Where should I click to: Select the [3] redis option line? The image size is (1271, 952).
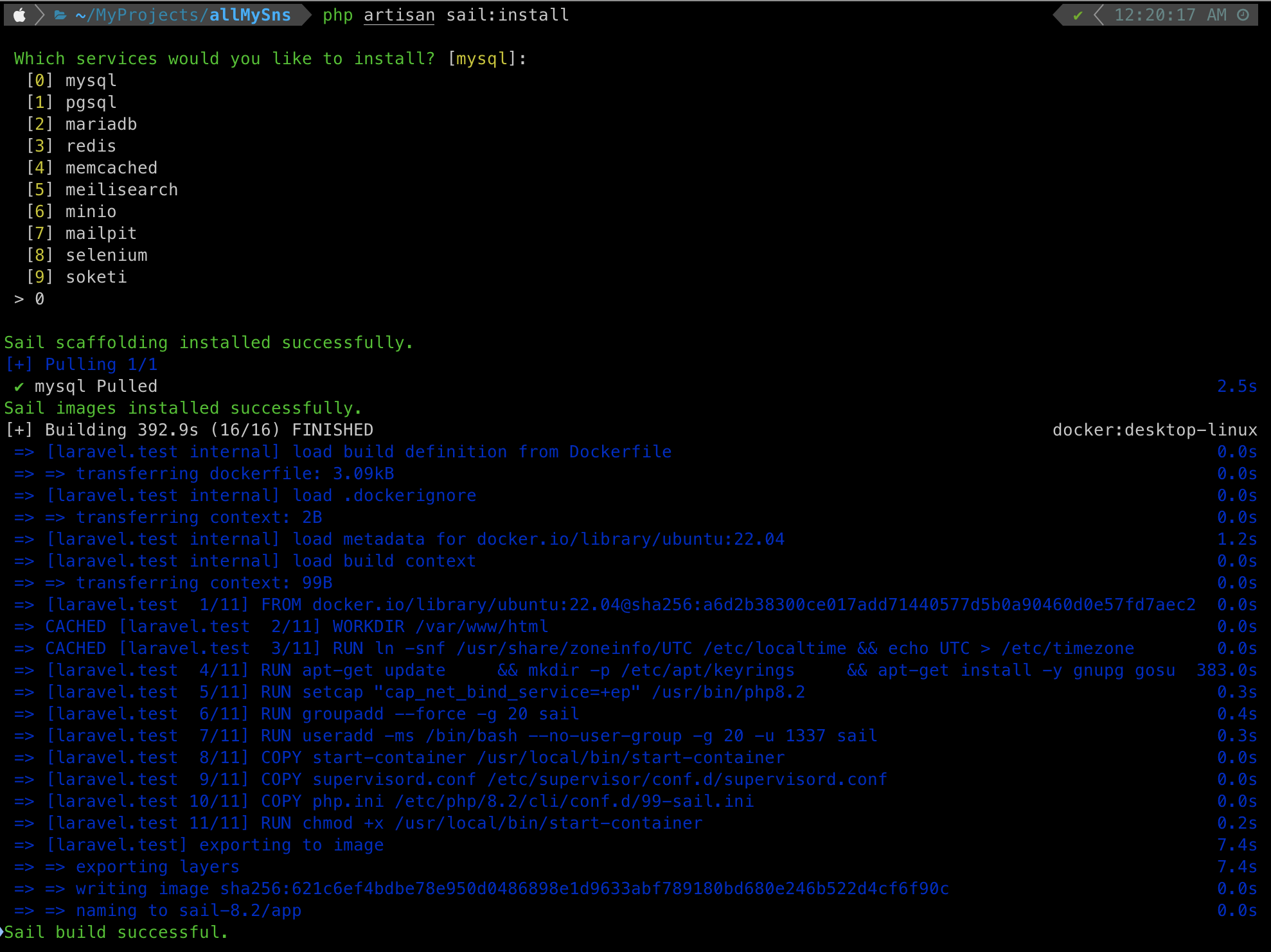(71, 146)
